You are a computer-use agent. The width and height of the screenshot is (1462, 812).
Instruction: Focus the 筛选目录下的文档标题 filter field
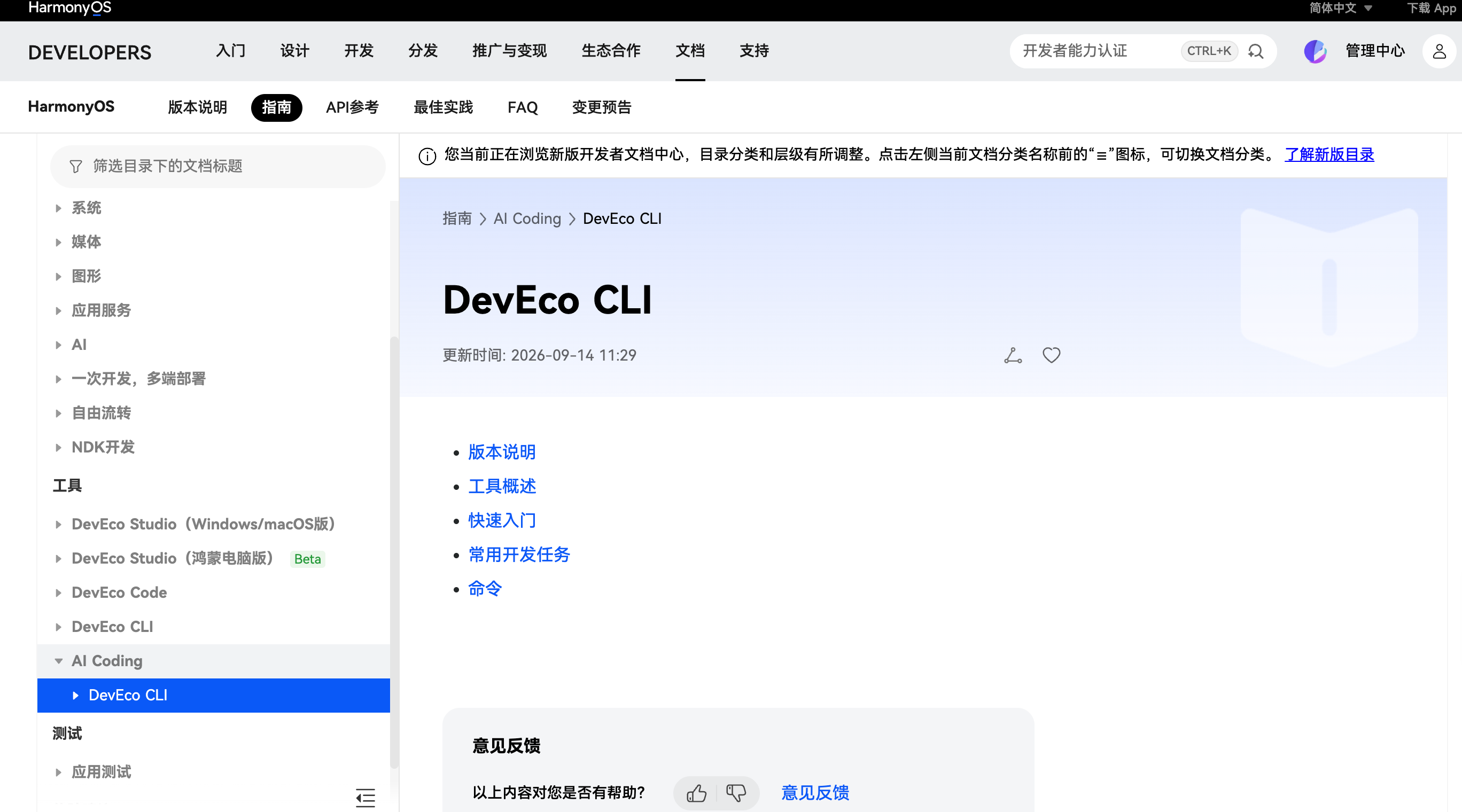(218, 166)
